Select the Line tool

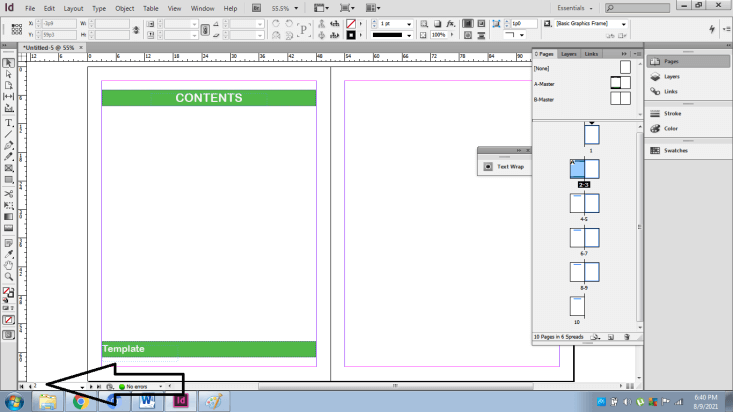coord(8,134)
